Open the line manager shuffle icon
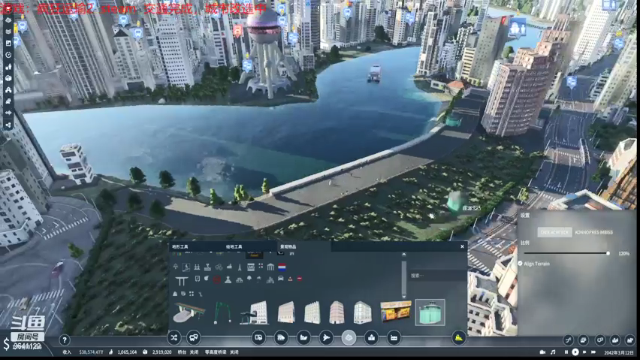 (x=174, y=338)
